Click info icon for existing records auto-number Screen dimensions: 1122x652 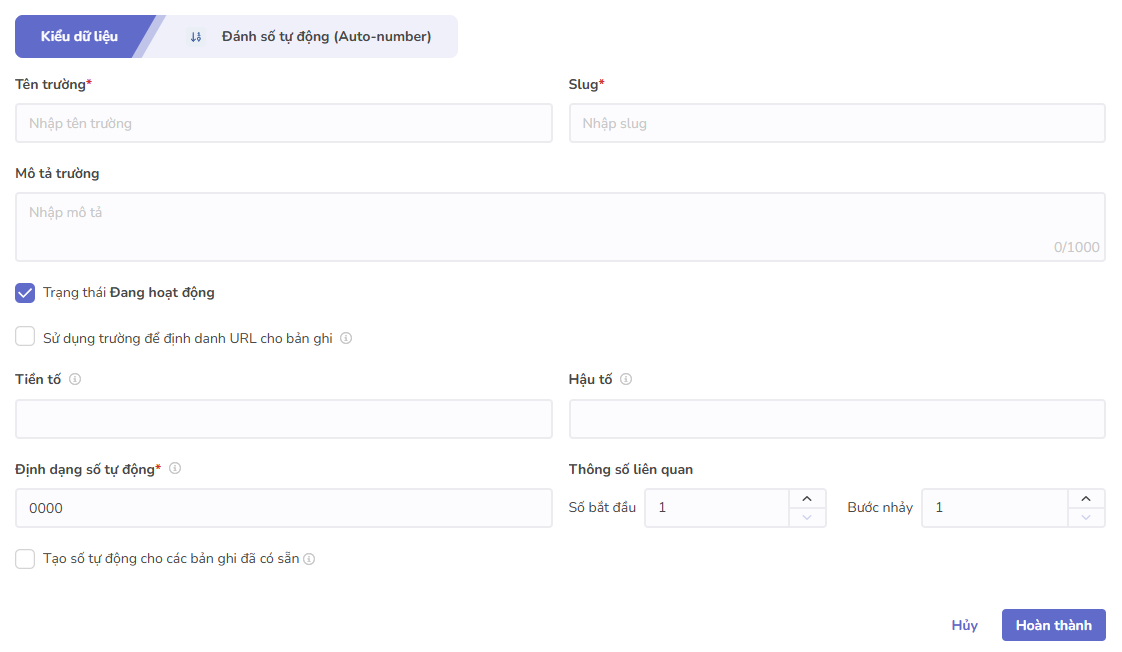(x=309, y=559)
